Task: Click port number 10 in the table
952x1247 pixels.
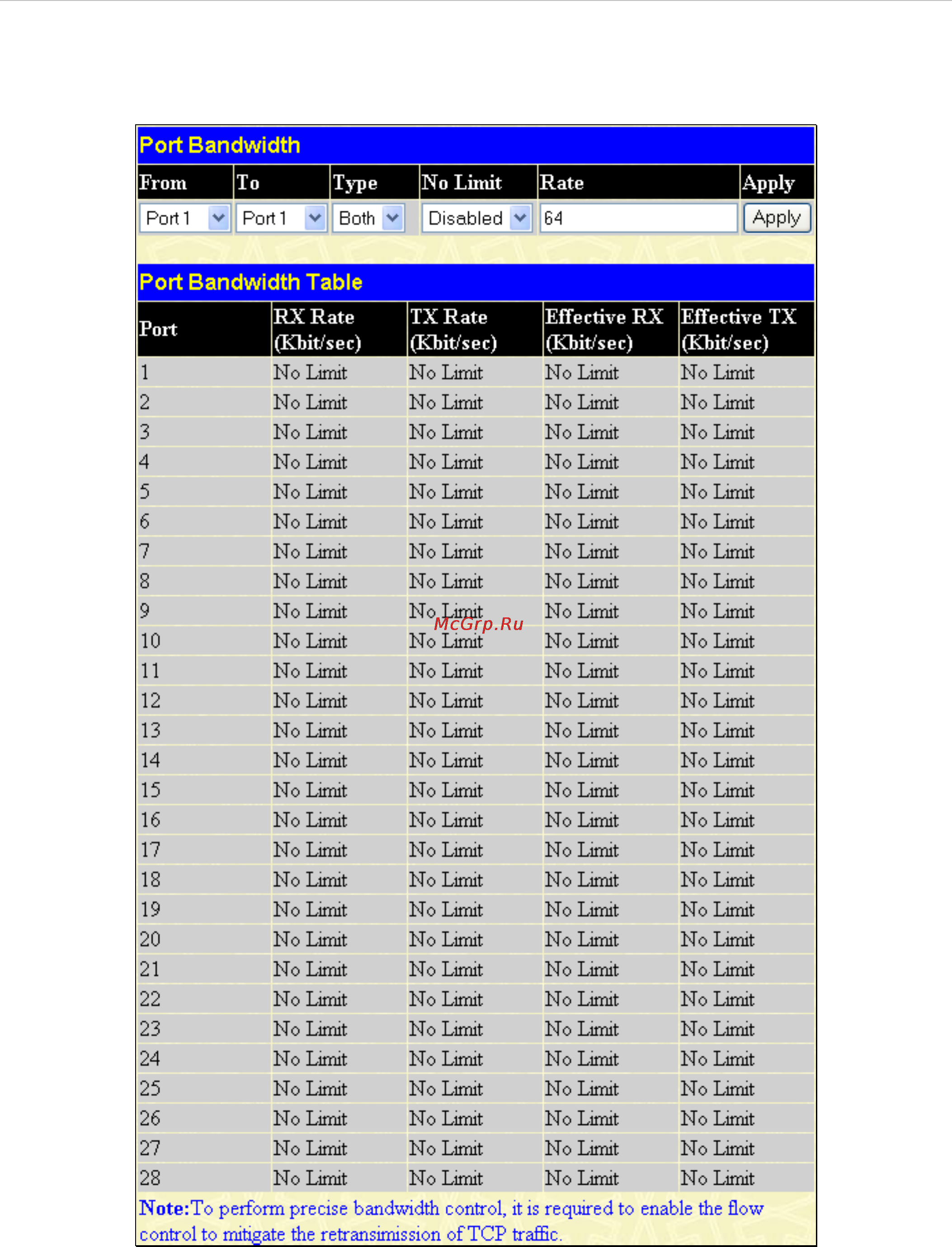Action: 151,641
